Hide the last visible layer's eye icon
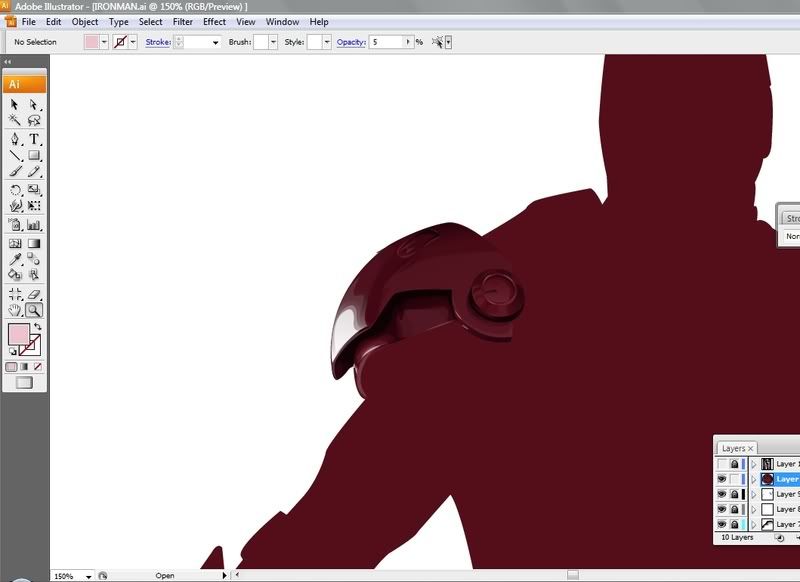 point(721,524)
